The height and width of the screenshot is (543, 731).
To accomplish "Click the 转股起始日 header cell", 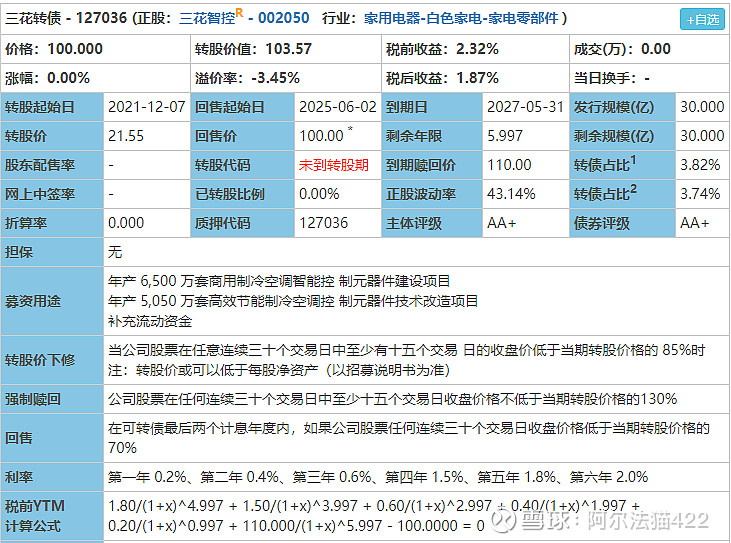I will (x=52, y=107).
